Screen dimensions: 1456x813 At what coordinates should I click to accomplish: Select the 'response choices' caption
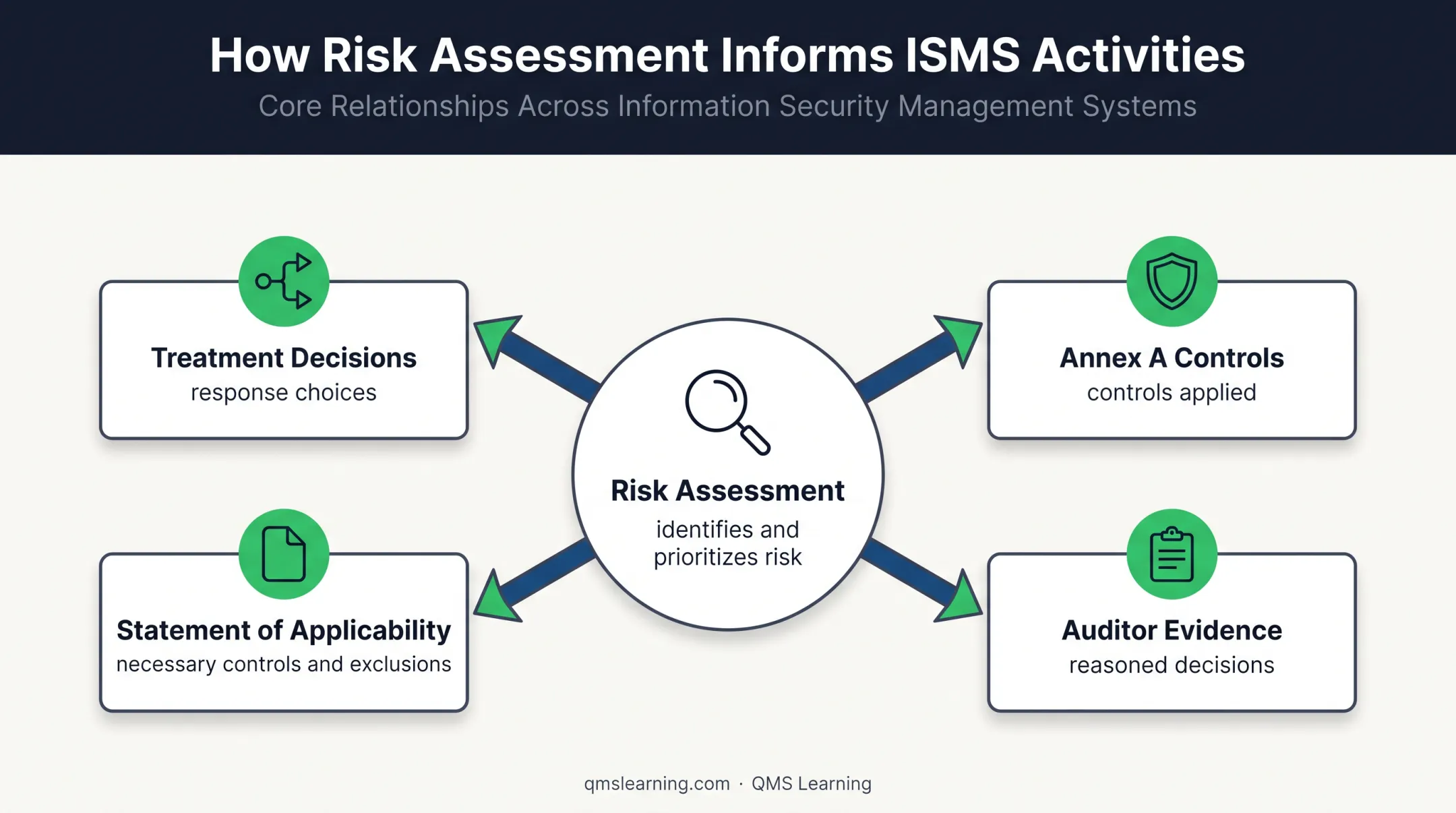pyautogui.click(x=284, y=392)
